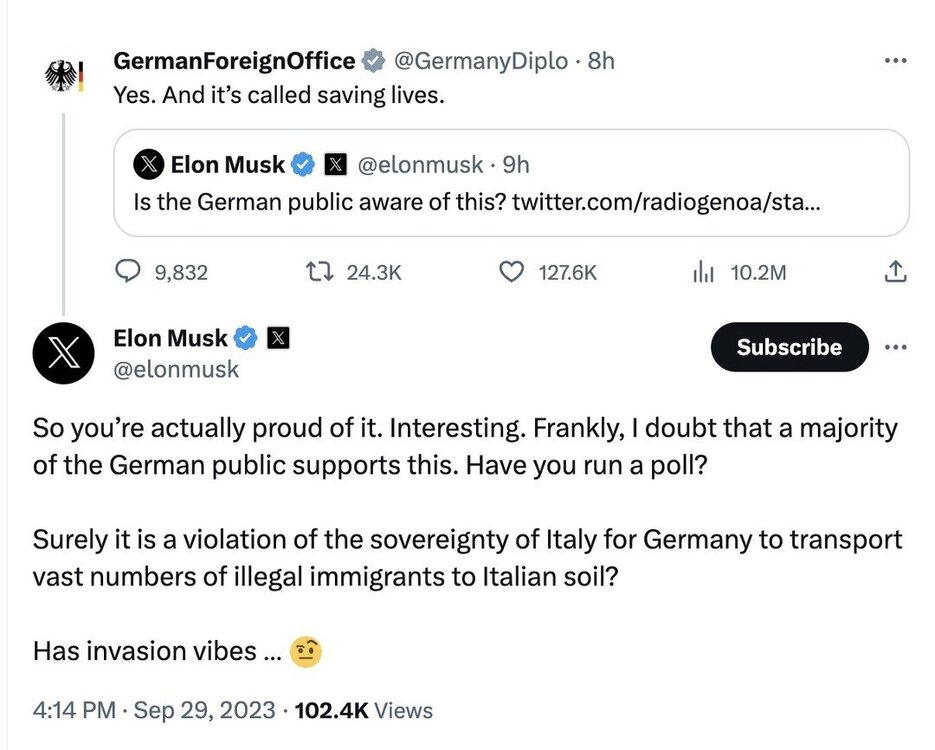Click Elon Musk's X profile avatar
Viewport: 935px width, 750px height.
63,352
